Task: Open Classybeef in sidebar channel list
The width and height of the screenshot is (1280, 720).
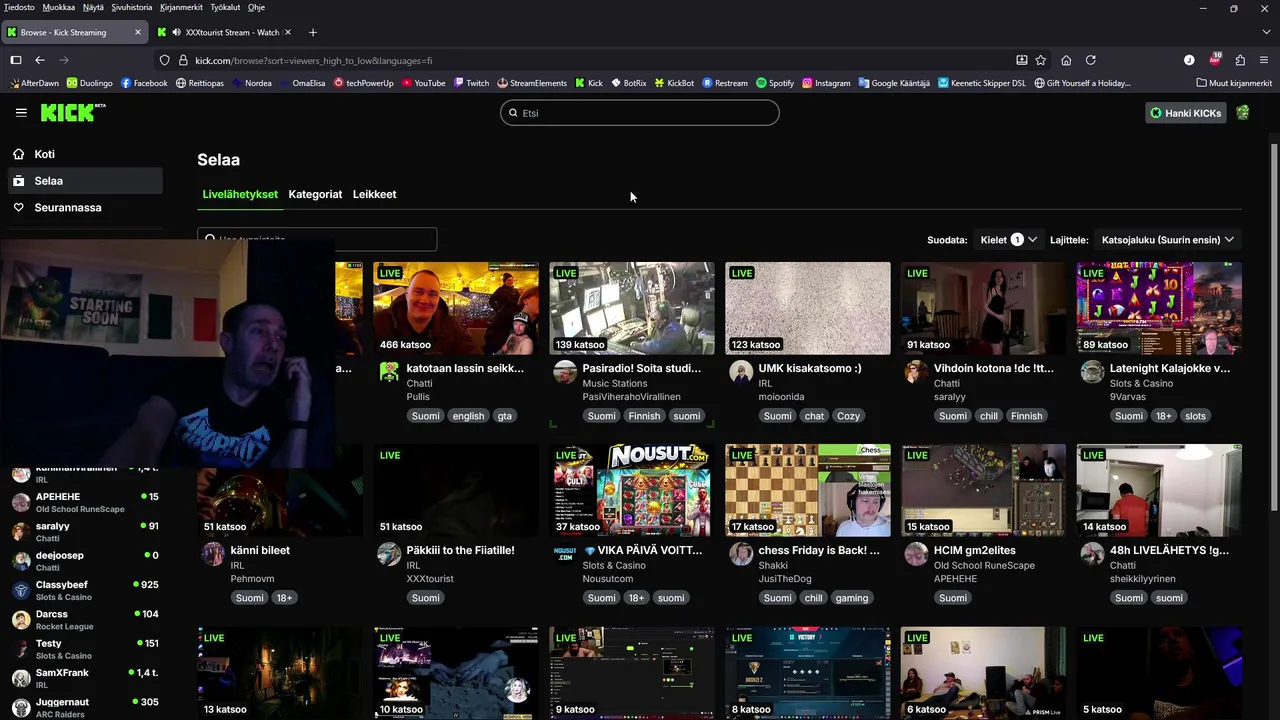Action: tap(84, 590)
